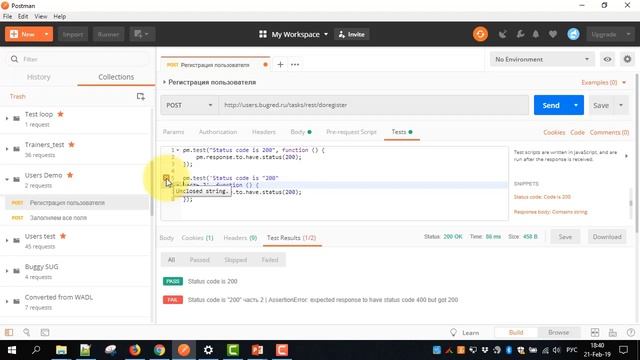Add a new request tab with plus
Viewport: 640px width, 360px height.
pyautogui.click(x=280, y=64)
